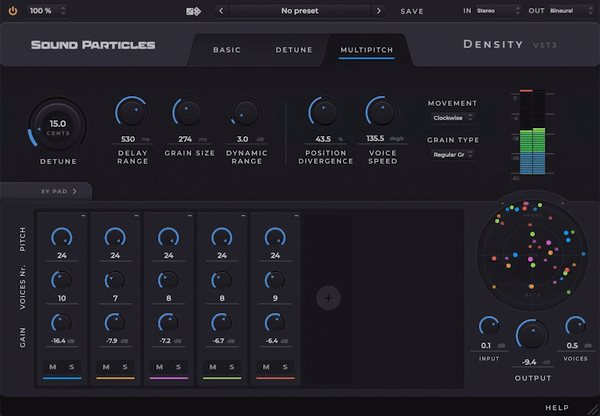
Task: Open the IN Stereo format dropdown
Action: [499, 10]
